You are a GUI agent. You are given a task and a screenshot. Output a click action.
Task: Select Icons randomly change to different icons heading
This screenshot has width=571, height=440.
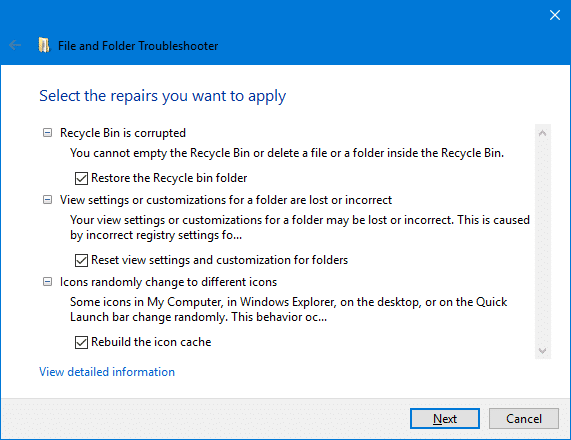pos(168,282)
